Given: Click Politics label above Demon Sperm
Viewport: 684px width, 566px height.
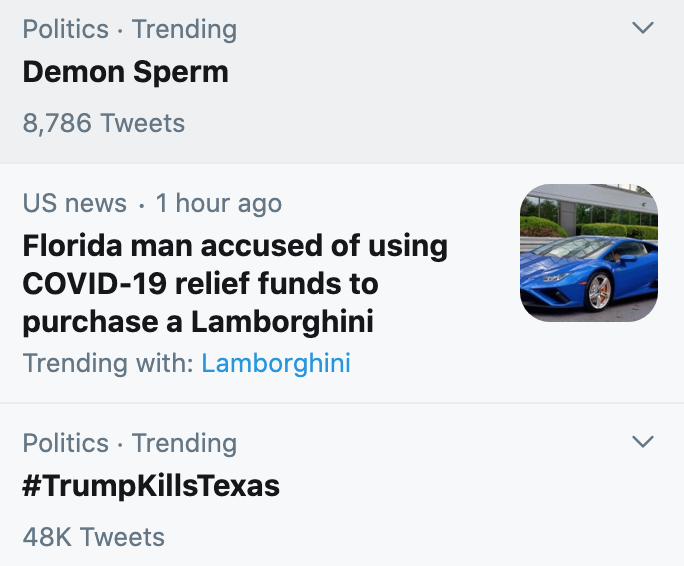Looking at the screenshot, I should [65, 29].
